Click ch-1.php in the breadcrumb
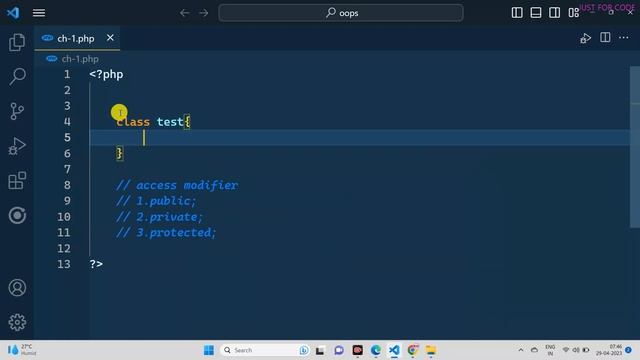The height and width of the screenshot is (360, 640). 80,59
